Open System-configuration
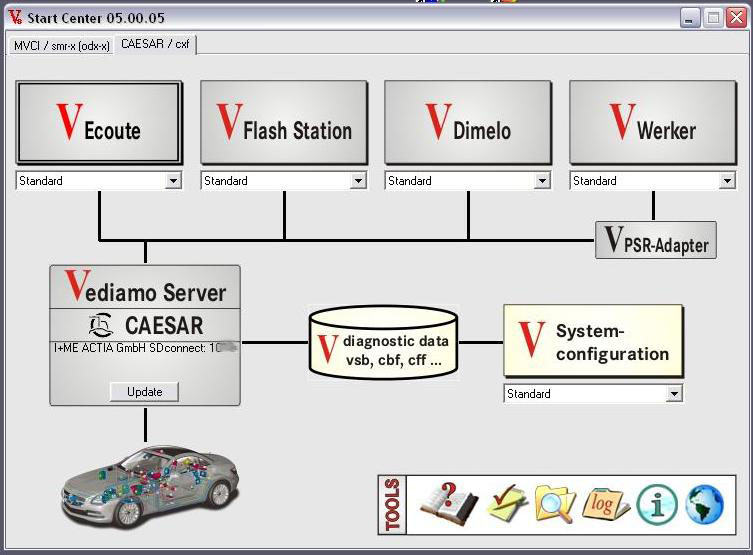Viewport: 753px width, 555px height. click(x=593, y=342)
